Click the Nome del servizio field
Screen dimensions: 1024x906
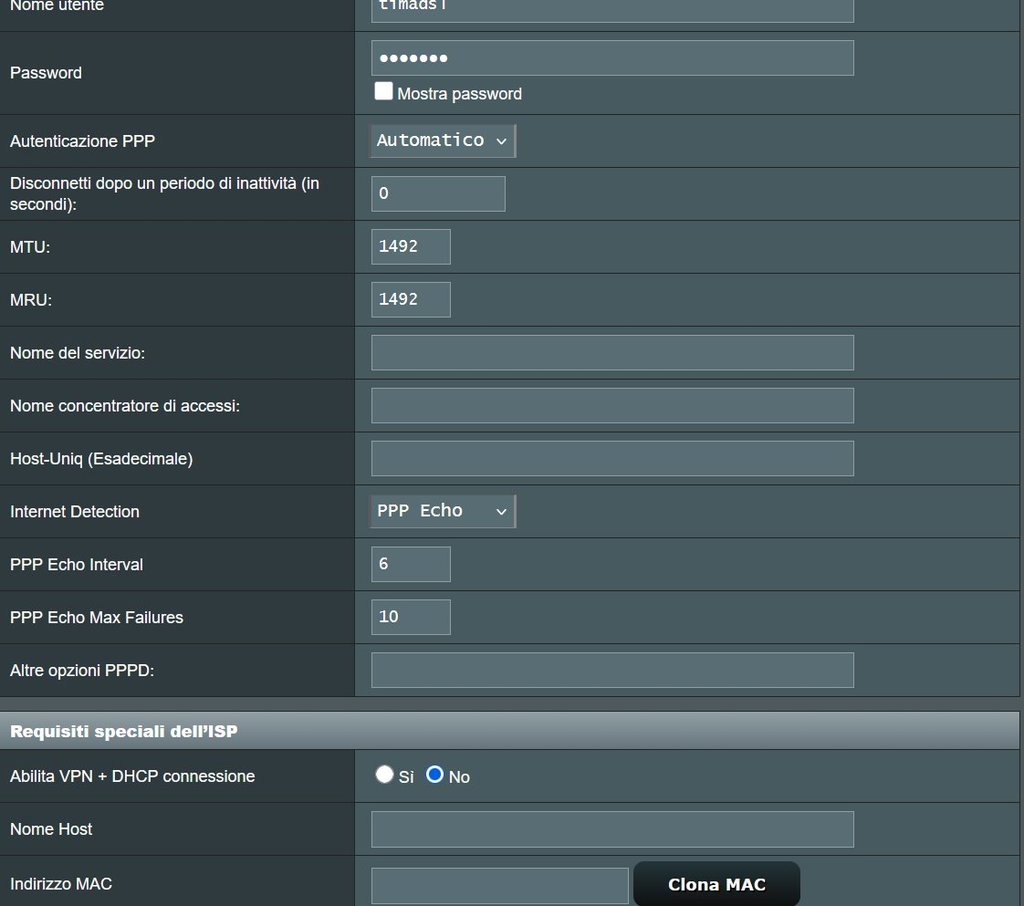point(612,353)
